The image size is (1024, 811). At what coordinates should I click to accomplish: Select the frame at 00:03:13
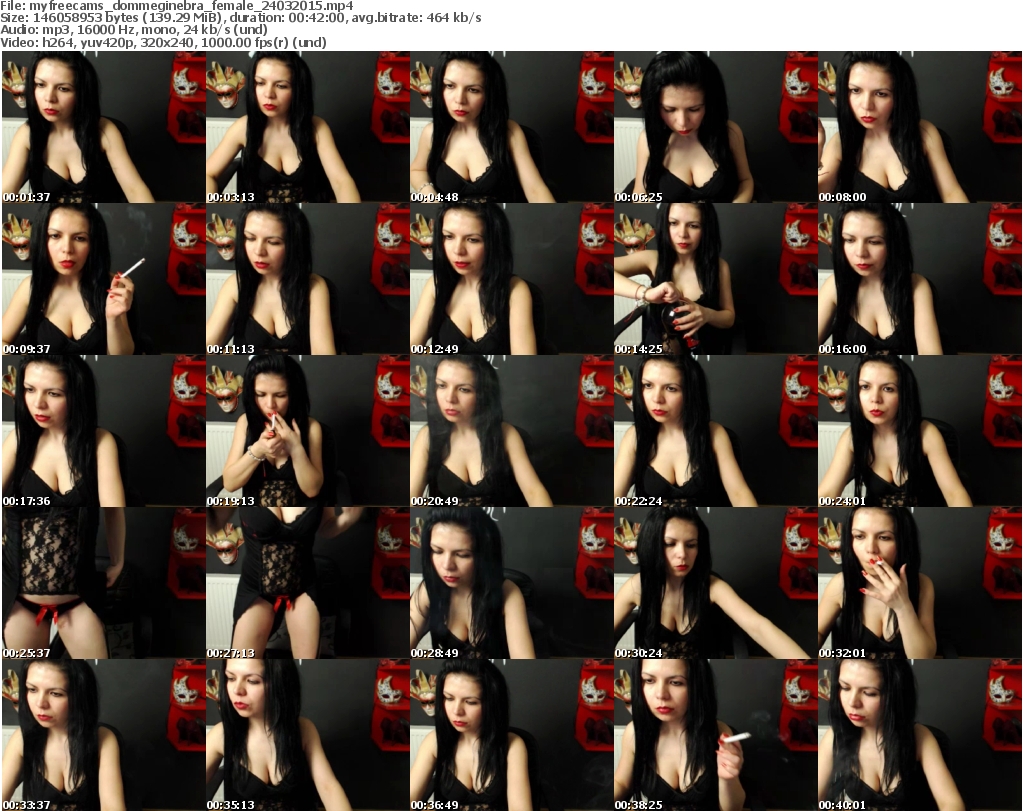308,127
